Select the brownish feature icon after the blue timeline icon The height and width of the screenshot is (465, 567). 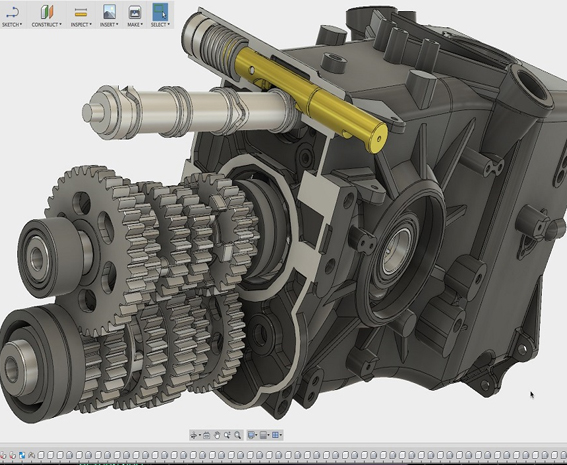31,455
